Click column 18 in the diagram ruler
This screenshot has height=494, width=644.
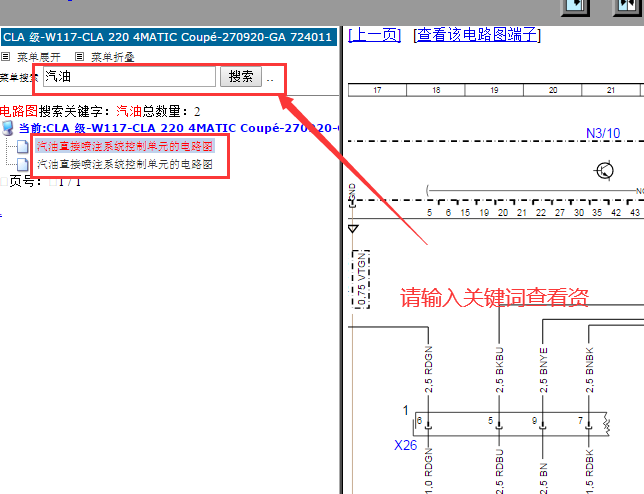(436, 90)
